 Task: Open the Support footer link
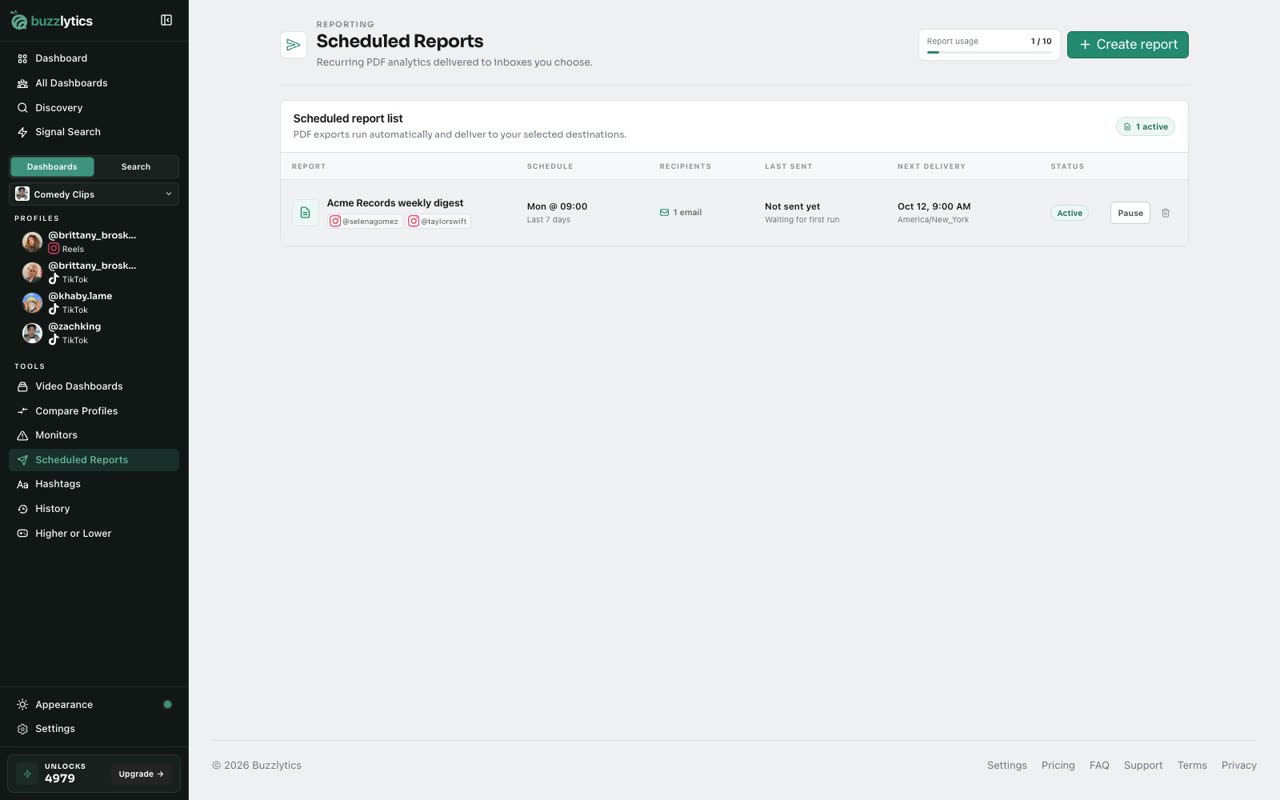[x=1143, y=766]
